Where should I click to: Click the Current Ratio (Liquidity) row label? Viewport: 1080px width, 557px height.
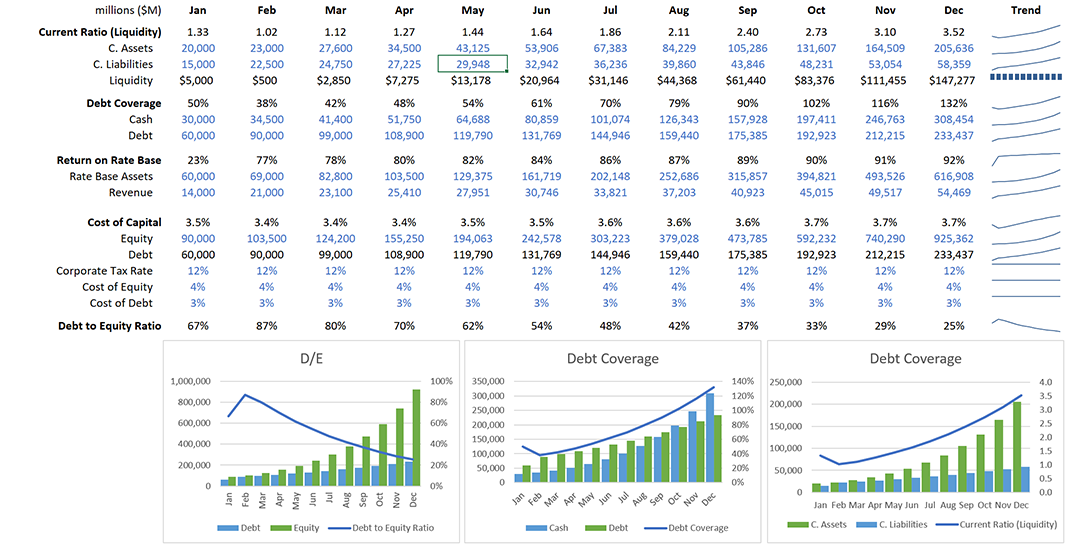(100, 32)
